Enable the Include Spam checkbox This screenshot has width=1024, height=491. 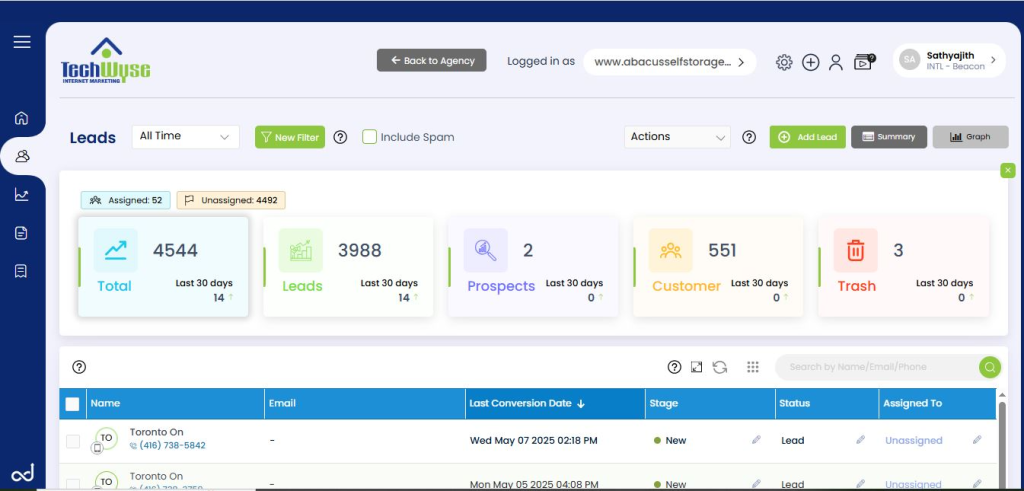click(369, 137)
